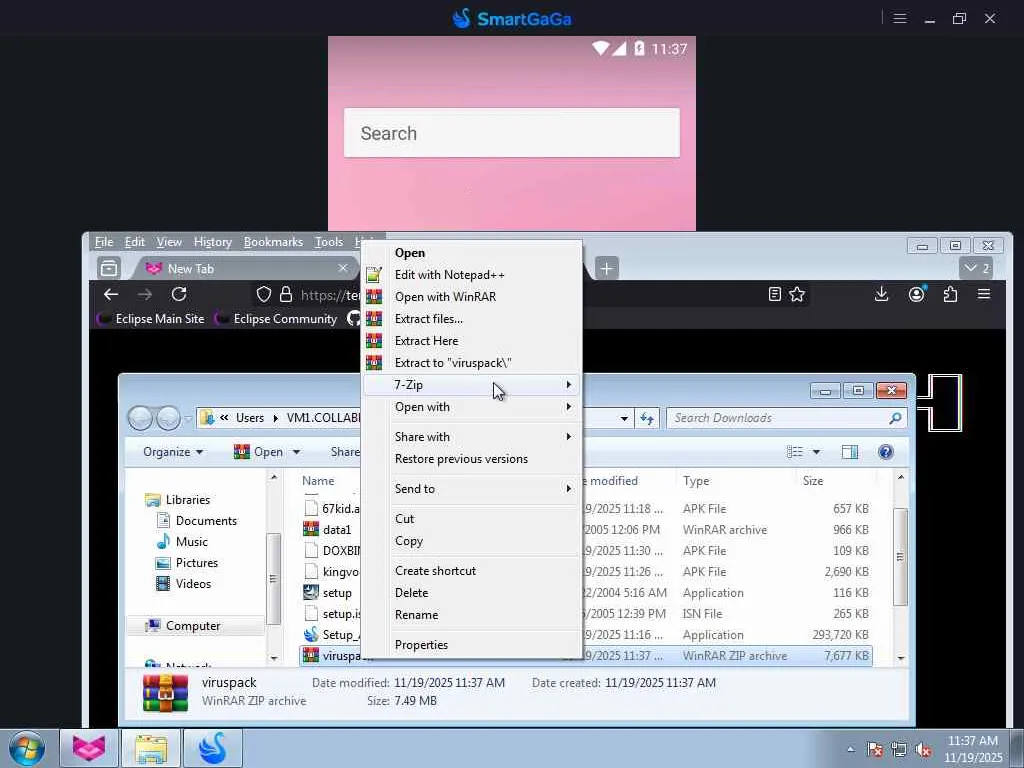
Task: Expand the Send to submenu
Action: (472, 488)
